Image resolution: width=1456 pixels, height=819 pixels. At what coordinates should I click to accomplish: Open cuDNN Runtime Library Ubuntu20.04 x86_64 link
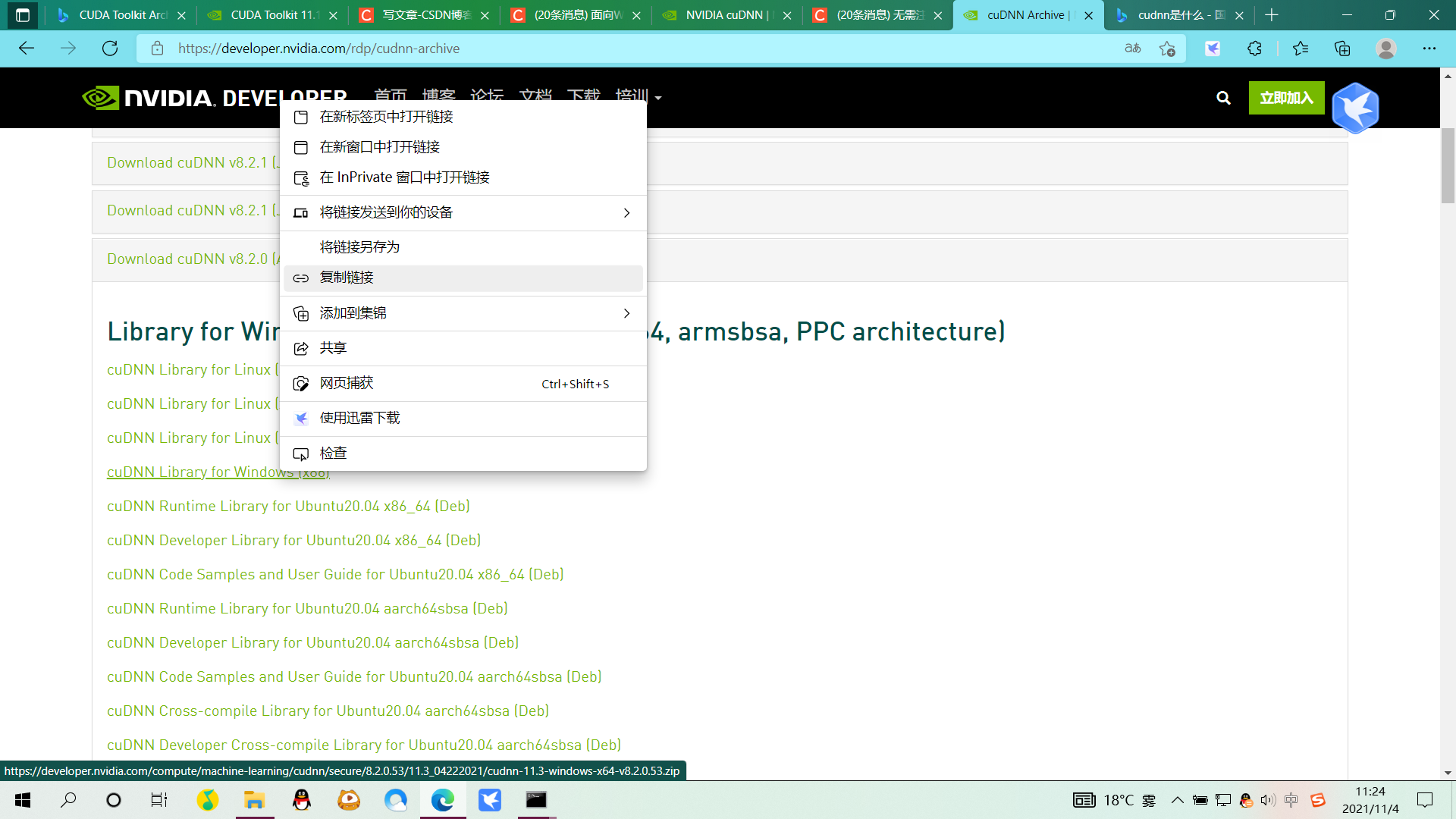pyautogui.click(x=288, y=507)
